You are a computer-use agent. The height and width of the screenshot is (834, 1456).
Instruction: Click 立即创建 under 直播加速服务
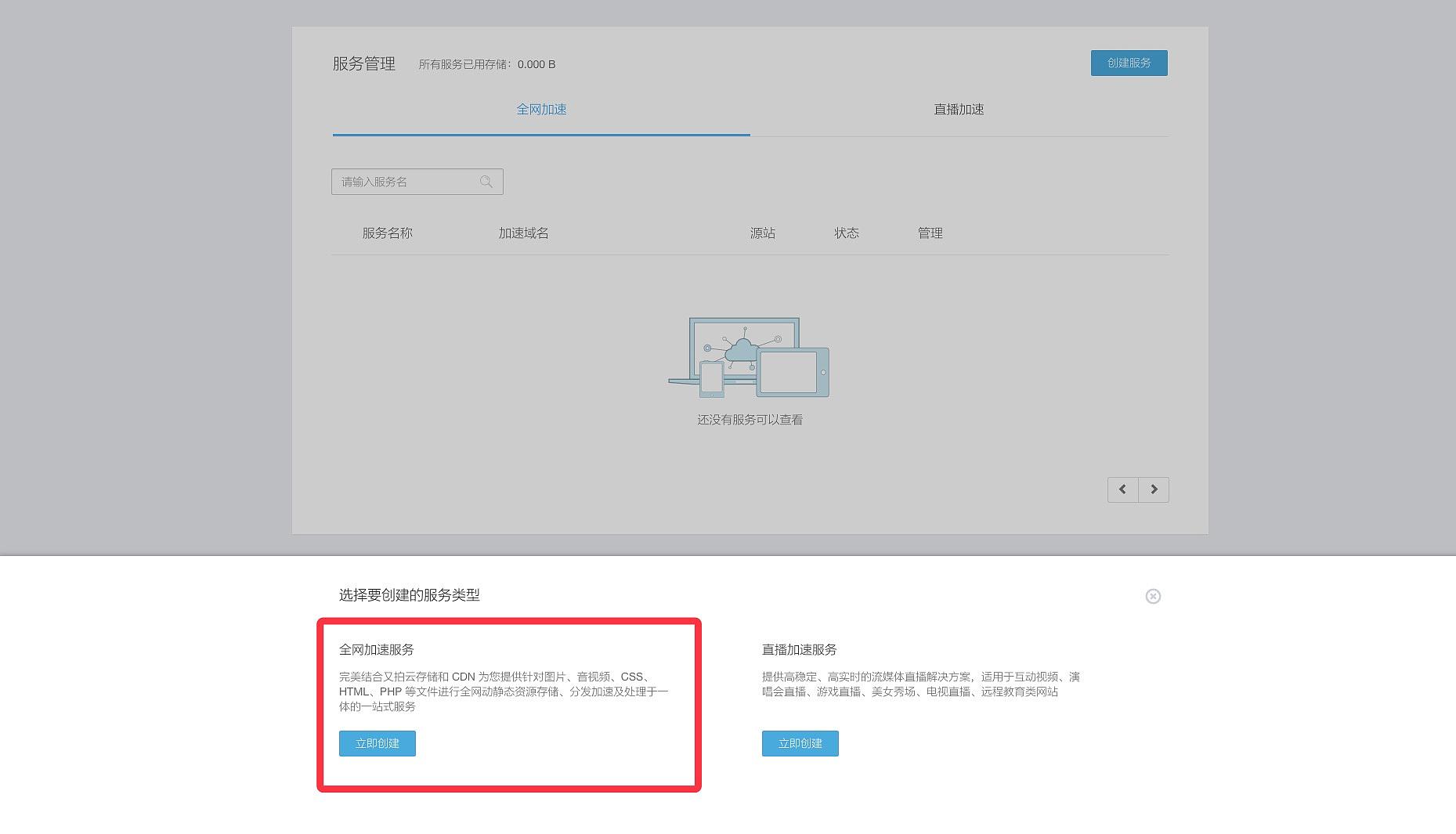point(800,743)
